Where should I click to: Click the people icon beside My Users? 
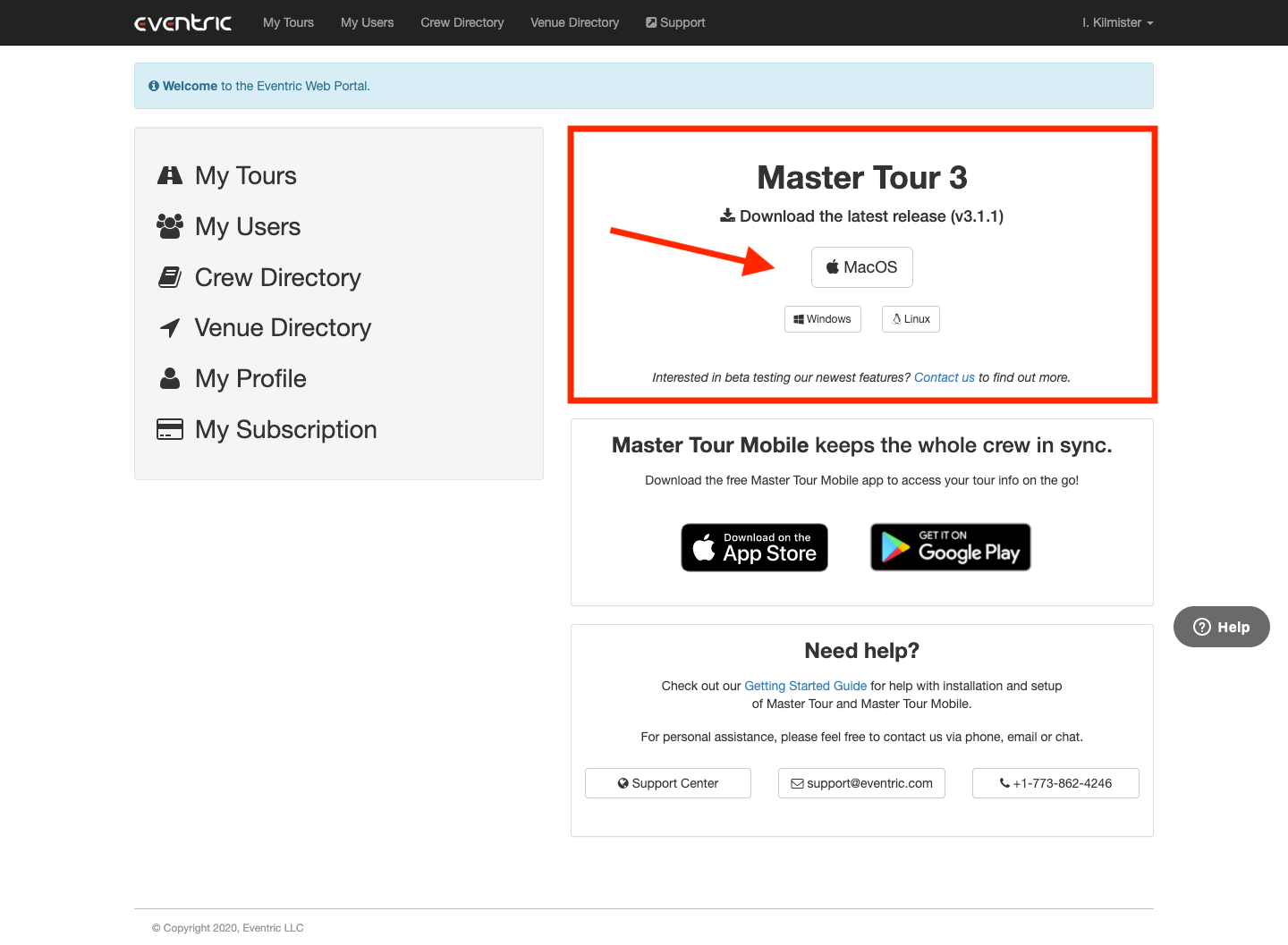[170, 226]
